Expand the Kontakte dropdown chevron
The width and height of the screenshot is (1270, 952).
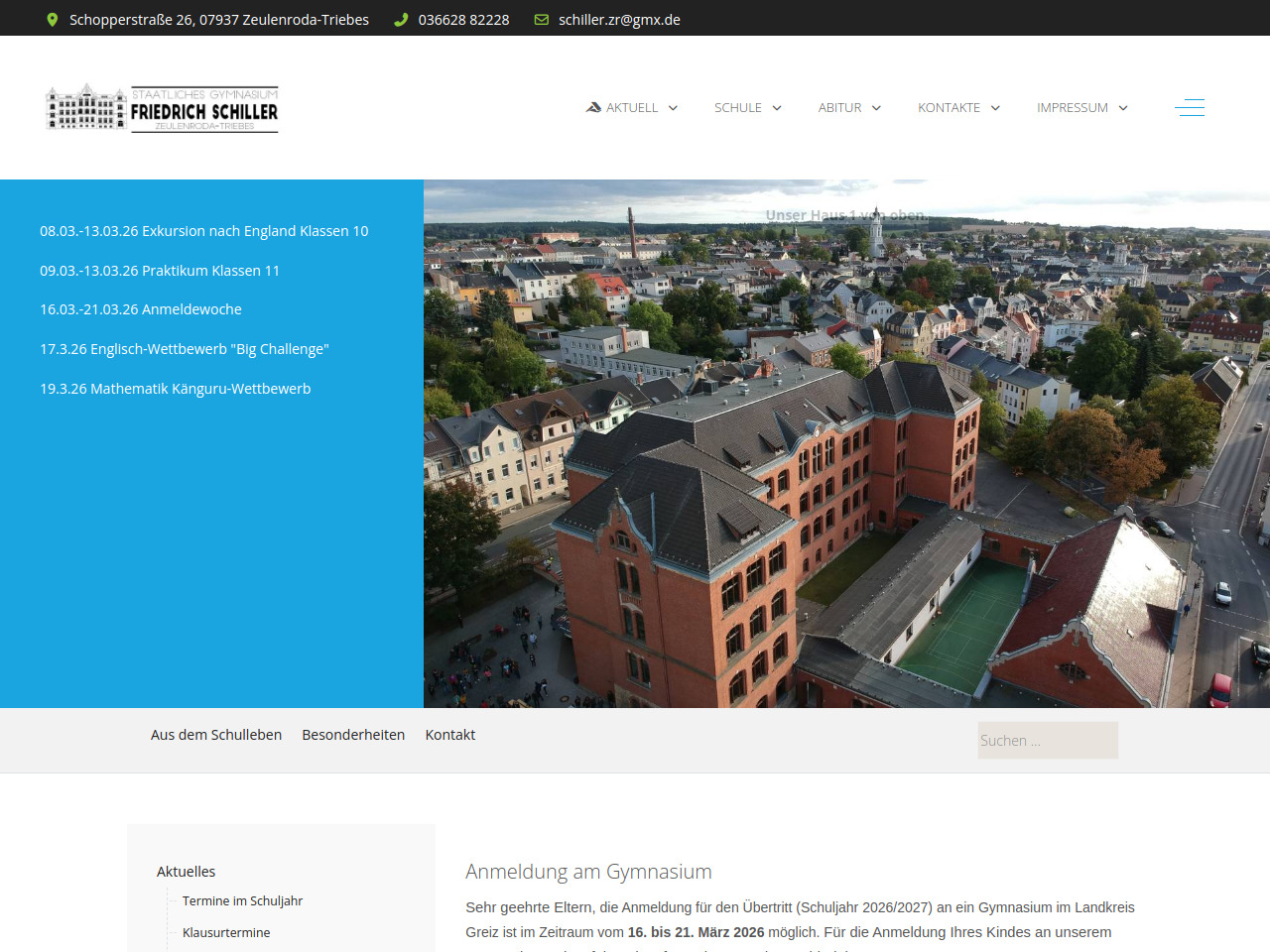995,108
